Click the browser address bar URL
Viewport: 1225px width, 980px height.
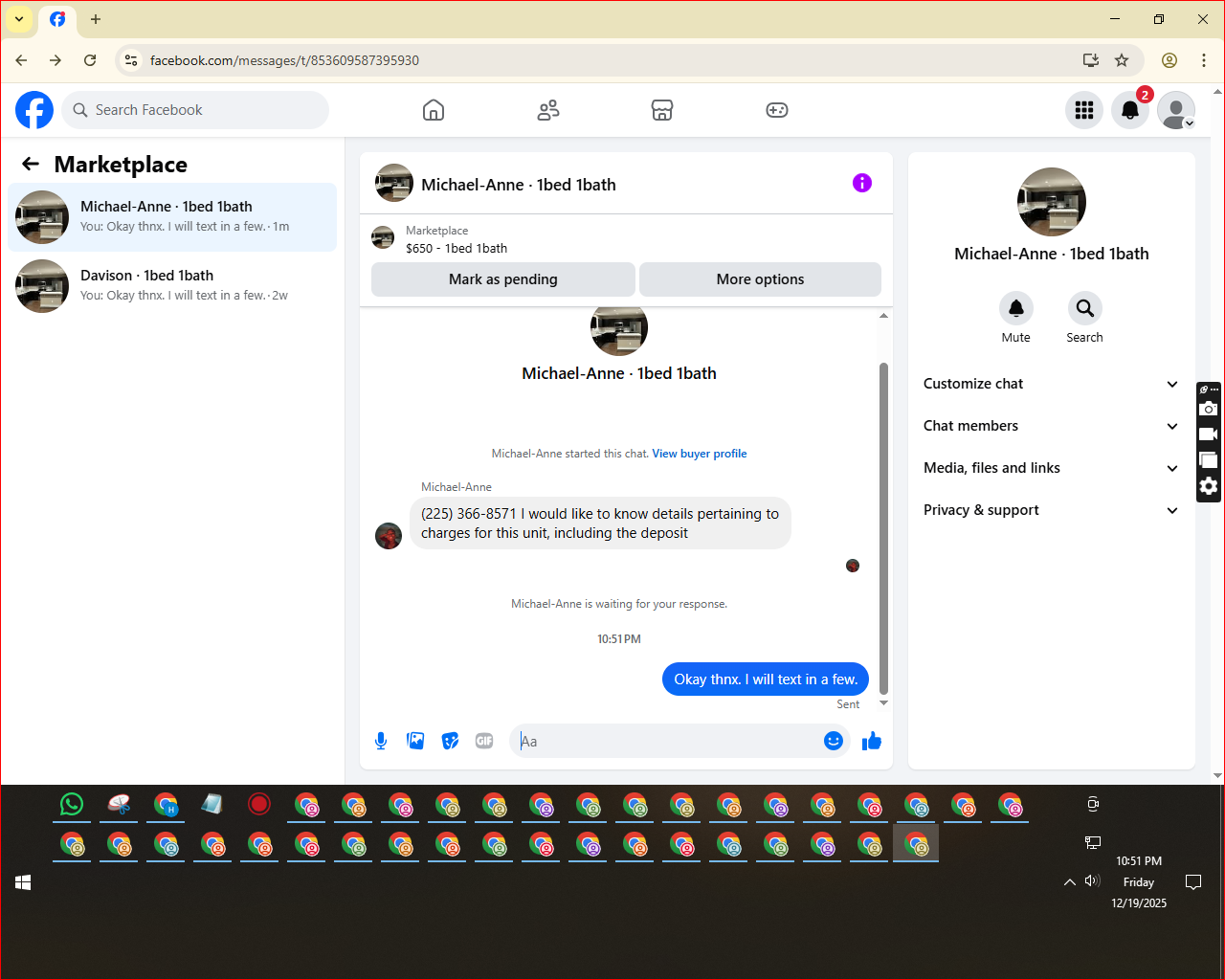pyautogui.click(x=284, y=60)
